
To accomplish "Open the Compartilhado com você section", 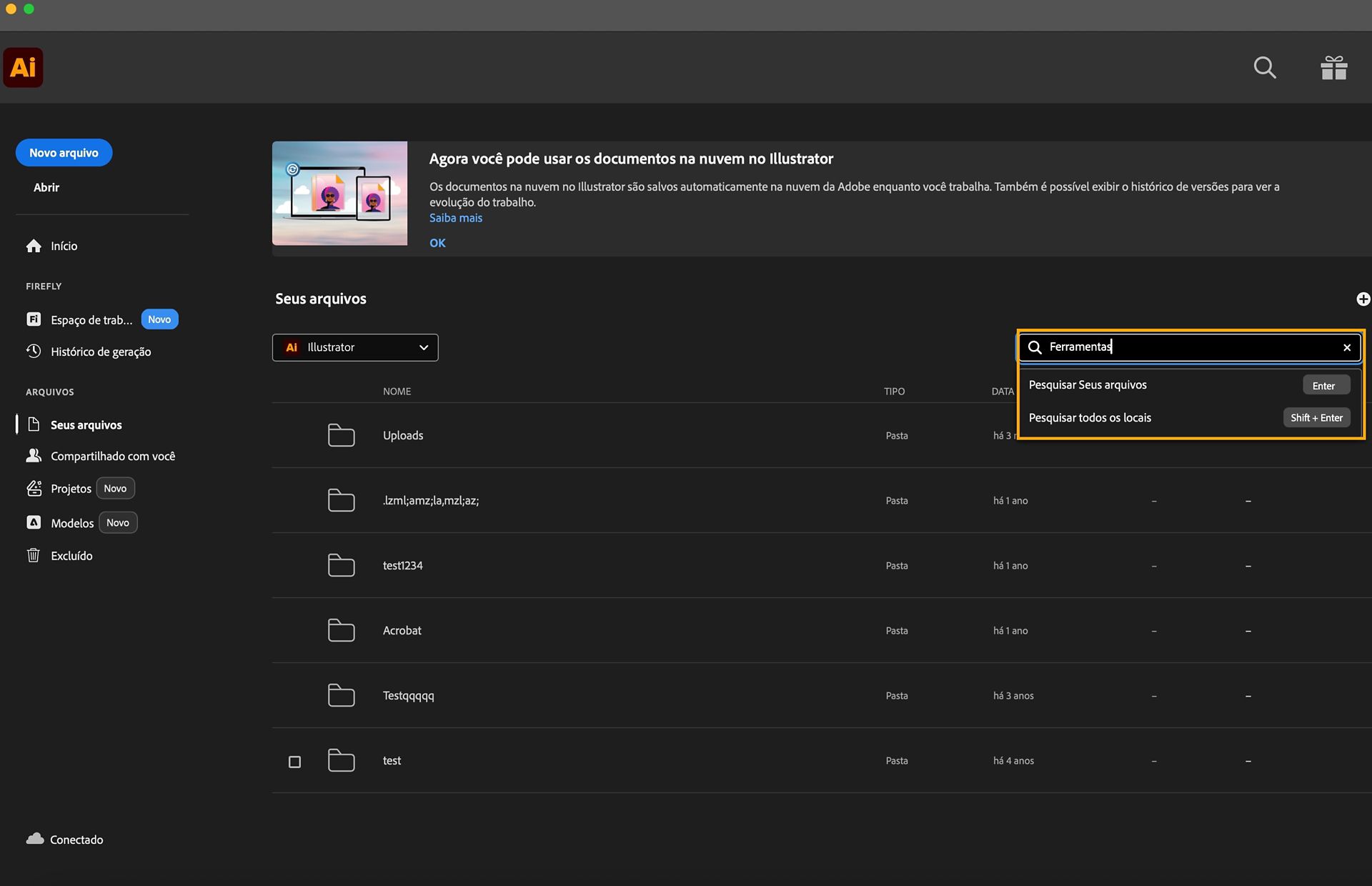I will (x=101, y=456).
